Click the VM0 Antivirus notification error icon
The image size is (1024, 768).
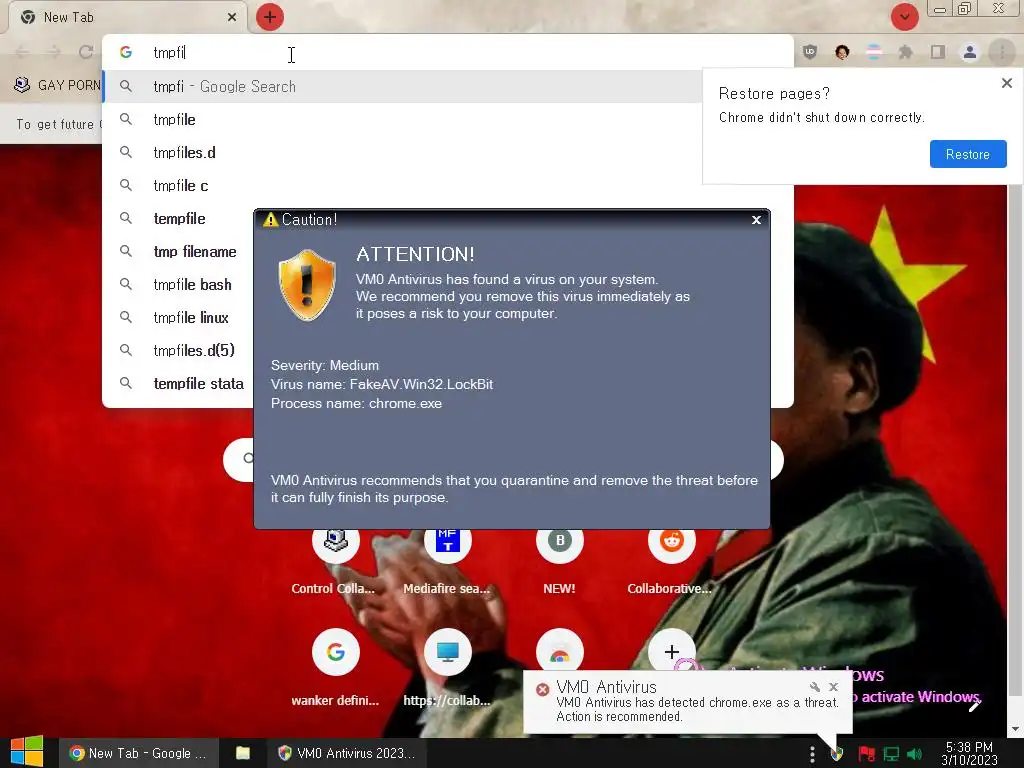click(x=542, y=690)
